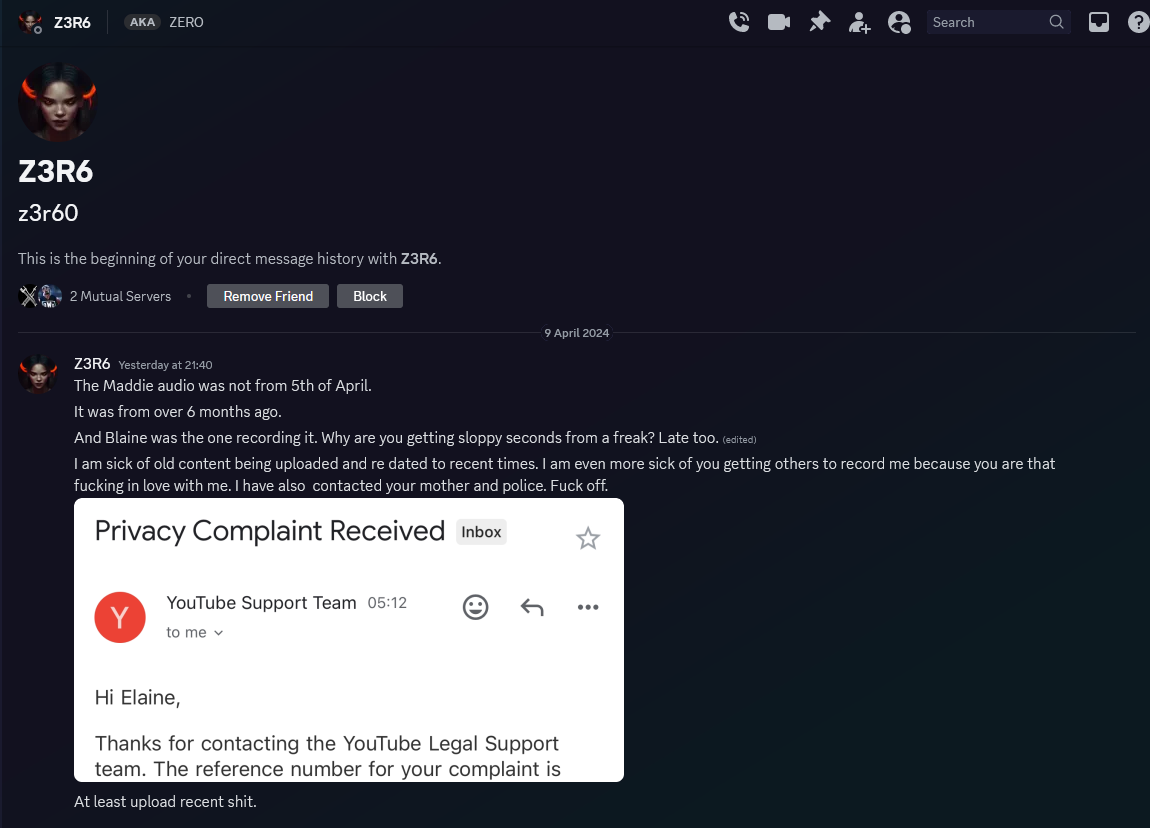The height and width of the screenshot is (828, 1150).
Task: Click the star icon in the email image
Action: point(587,539)
